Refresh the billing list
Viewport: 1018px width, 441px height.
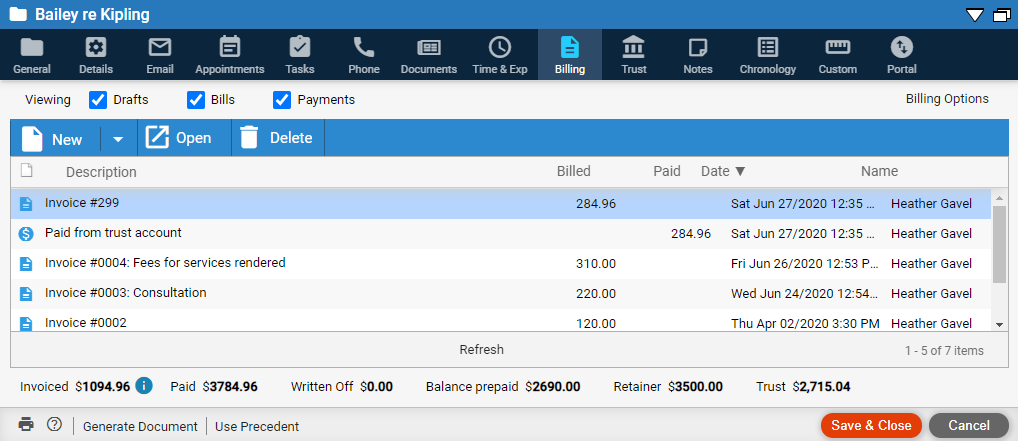pyautogui.click(x=481, y=349)
